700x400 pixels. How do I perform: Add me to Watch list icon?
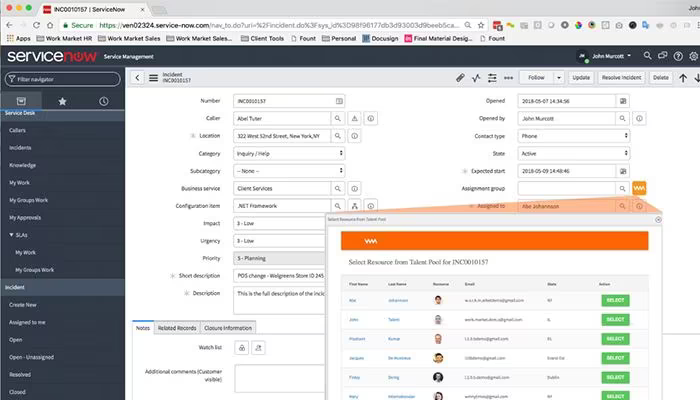tap(258, 348)
